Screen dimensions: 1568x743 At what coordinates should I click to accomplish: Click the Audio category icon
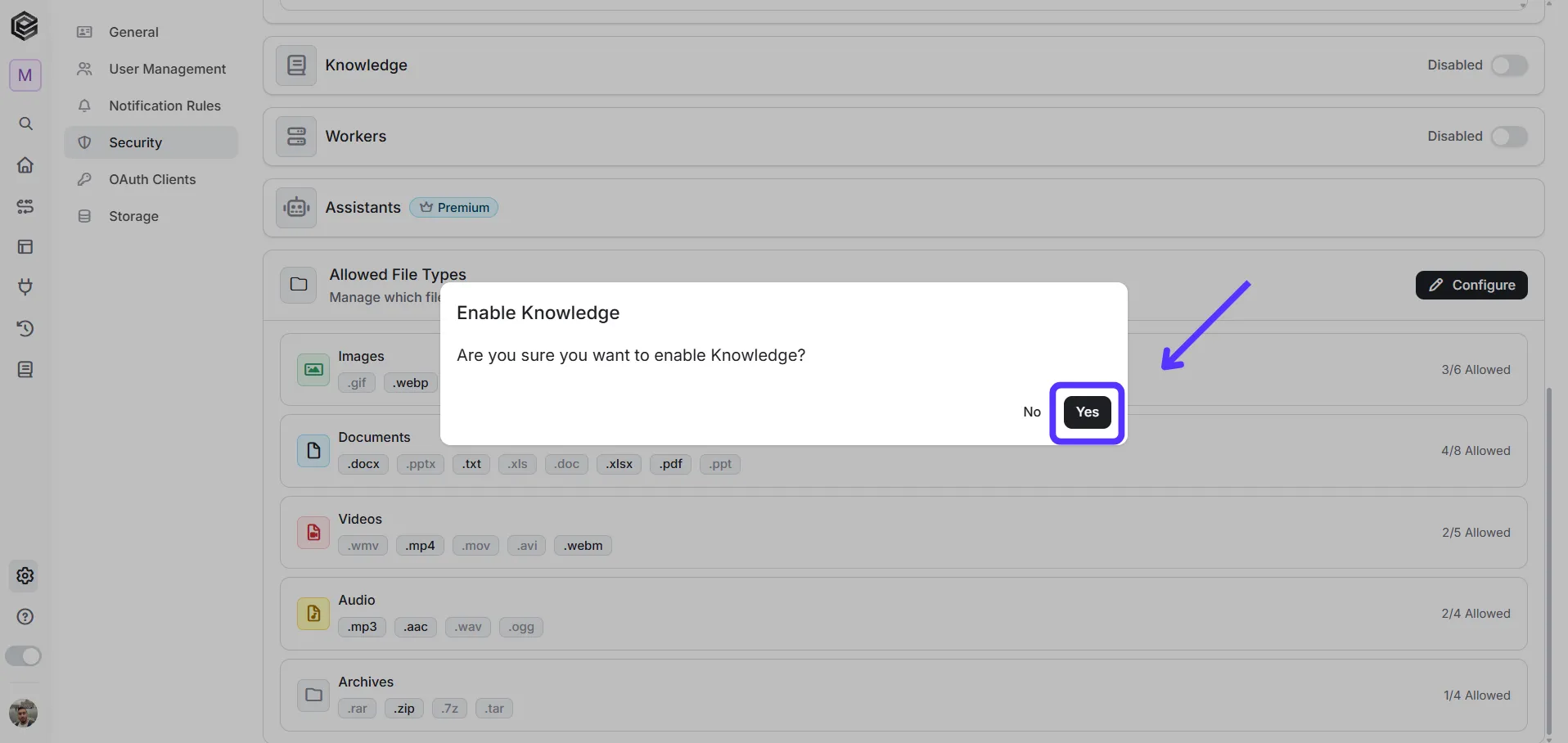pyautogui.click(x=313, y=614)
